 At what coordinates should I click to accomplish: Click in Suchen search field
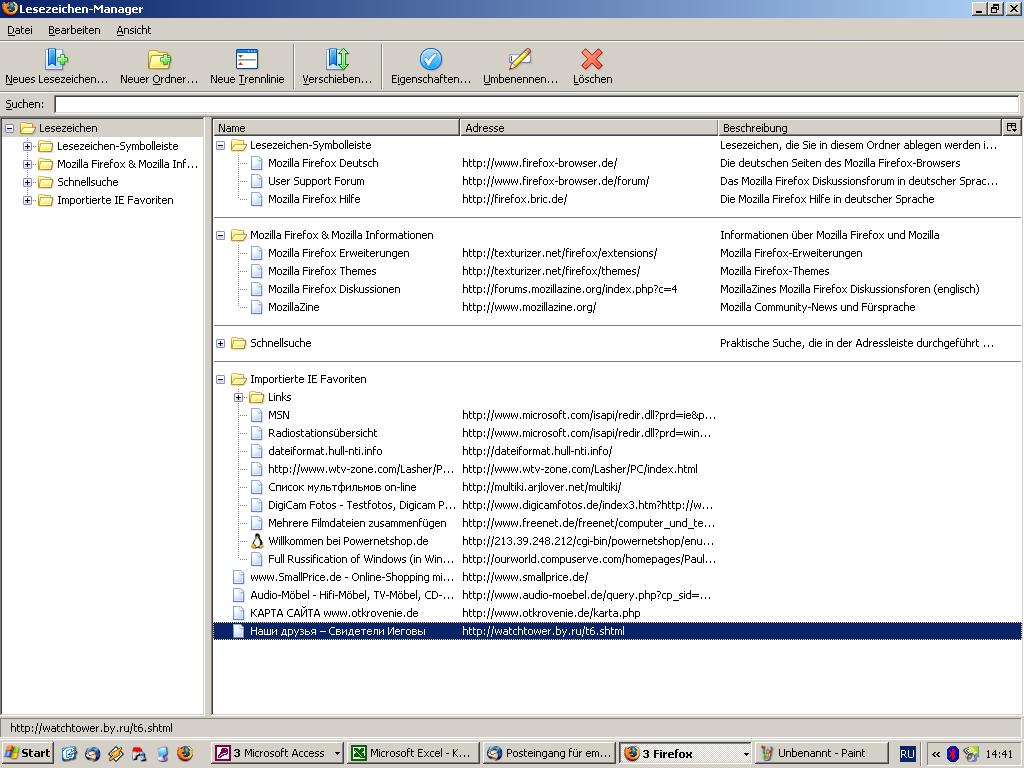pyautogui.click(x=536, y=104)
